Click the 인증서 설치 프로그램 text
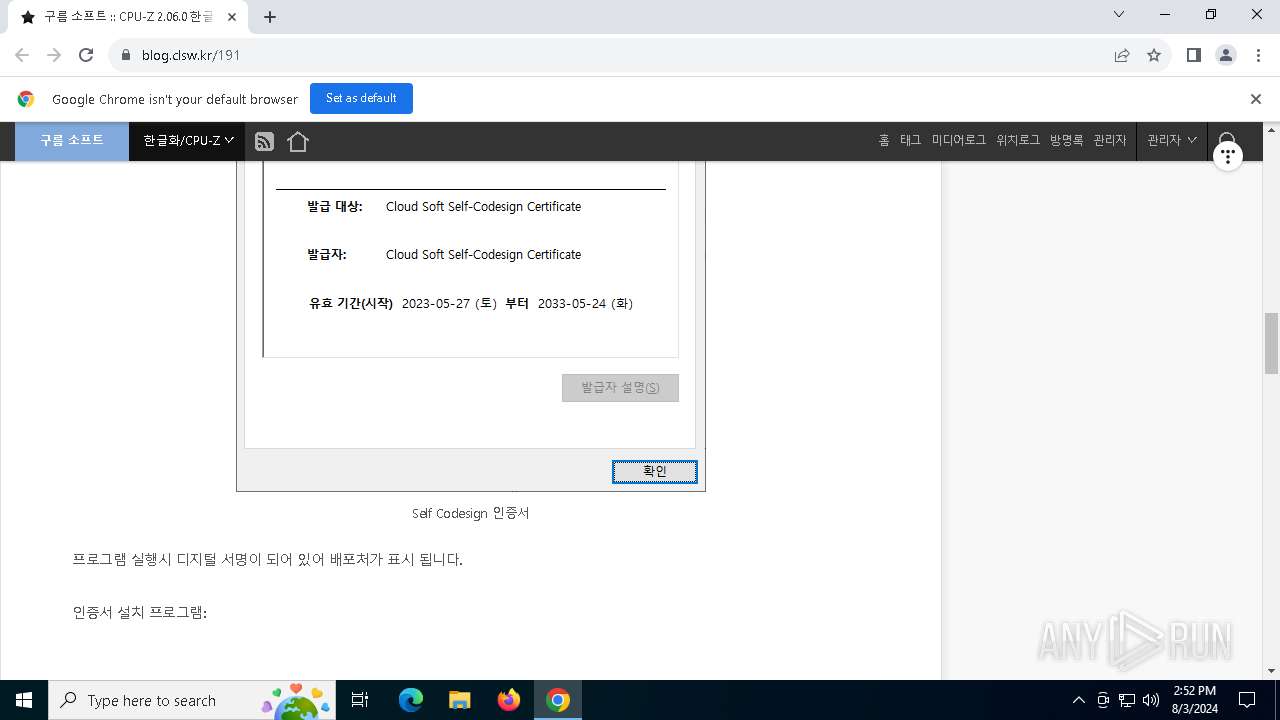Viewport: 1280px width, 720px height. tap(139, 612)
